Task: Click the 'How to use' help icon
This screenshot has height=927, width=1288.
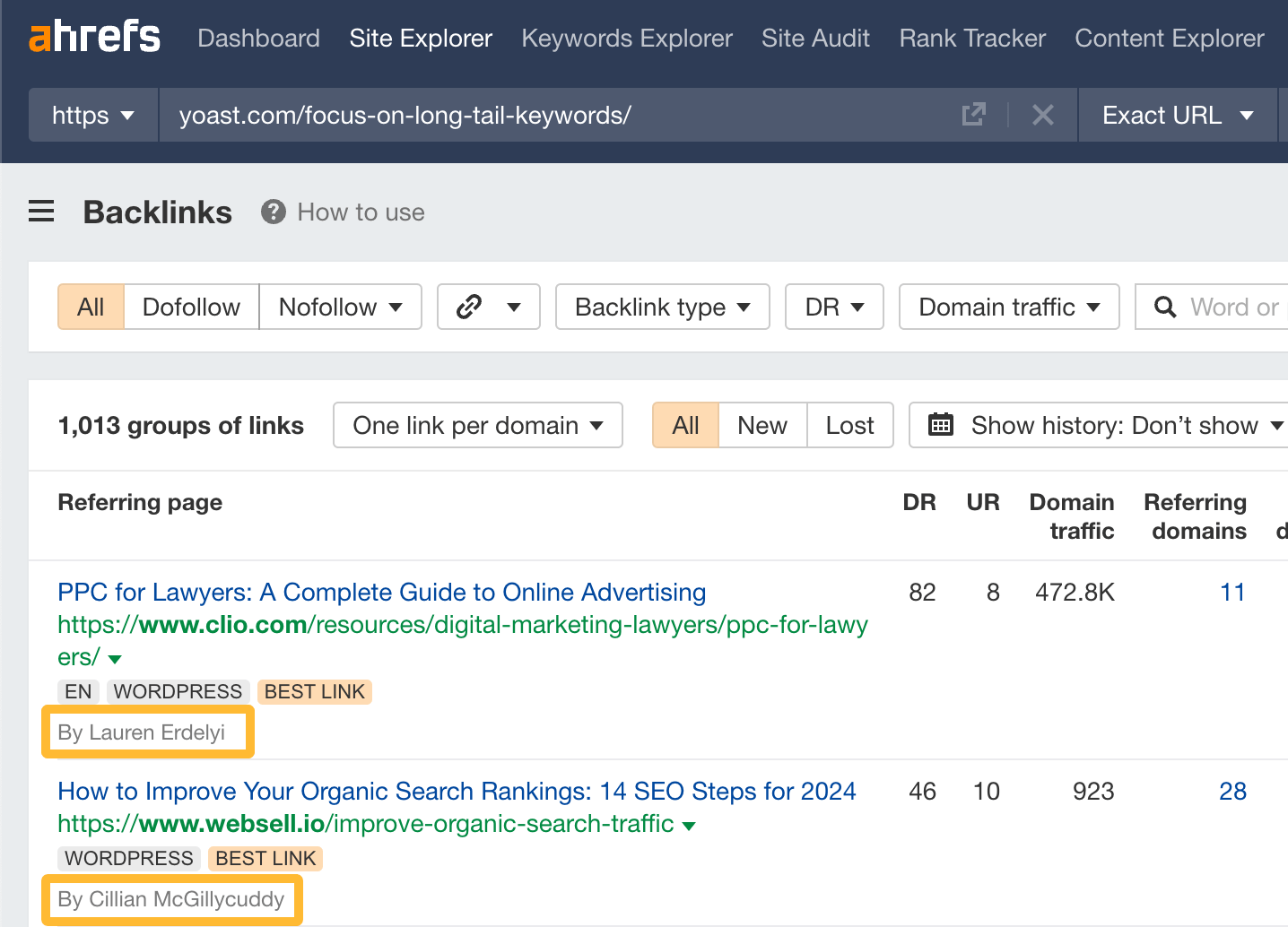Action: click(273, 212)
